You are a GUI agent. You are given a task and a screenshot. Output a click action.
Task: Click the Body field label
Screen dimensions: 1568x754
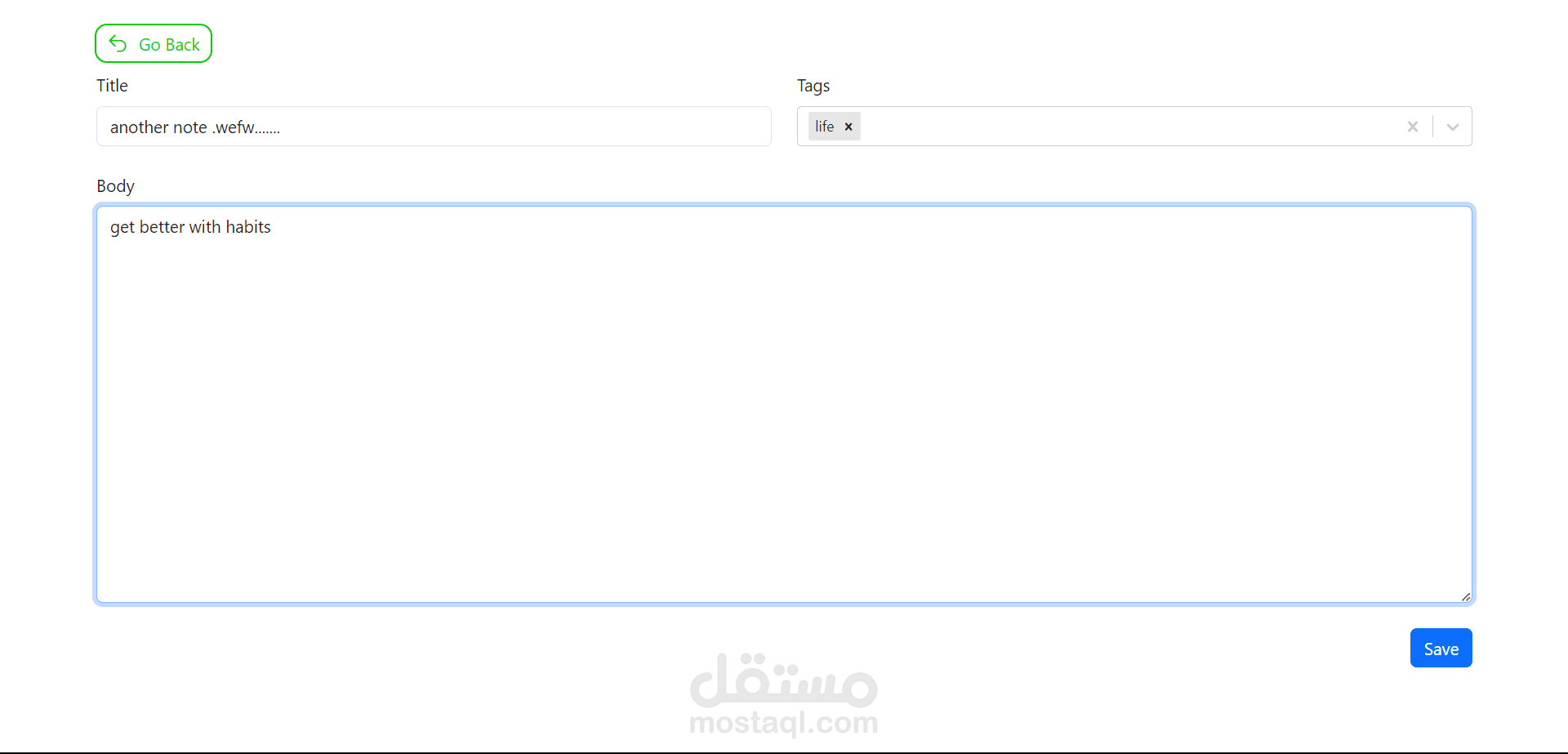(x=115, y=186)
